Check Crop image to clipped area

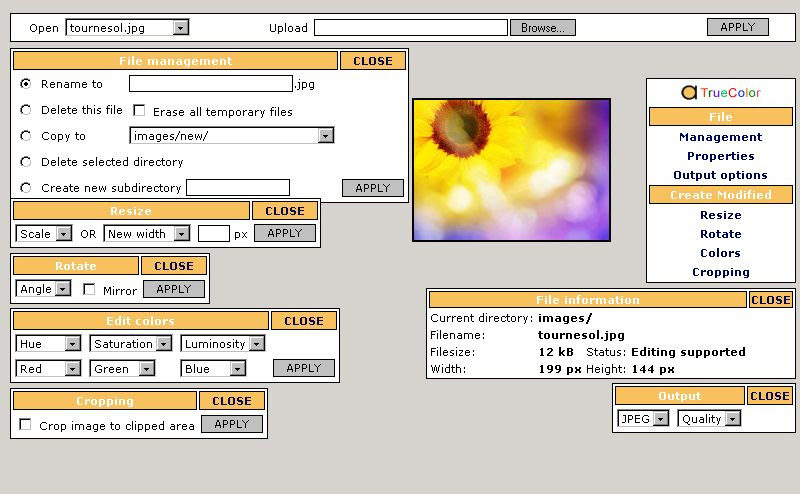[26, 425]
